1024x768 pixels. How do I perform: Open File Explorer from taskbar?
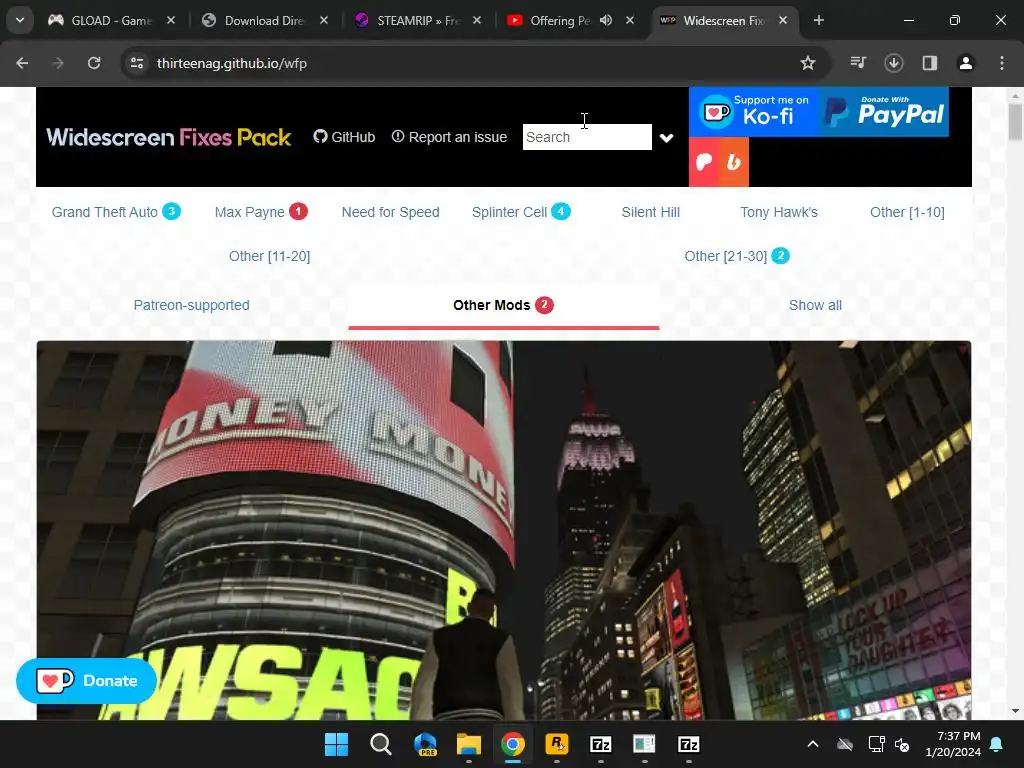point(469,744)
